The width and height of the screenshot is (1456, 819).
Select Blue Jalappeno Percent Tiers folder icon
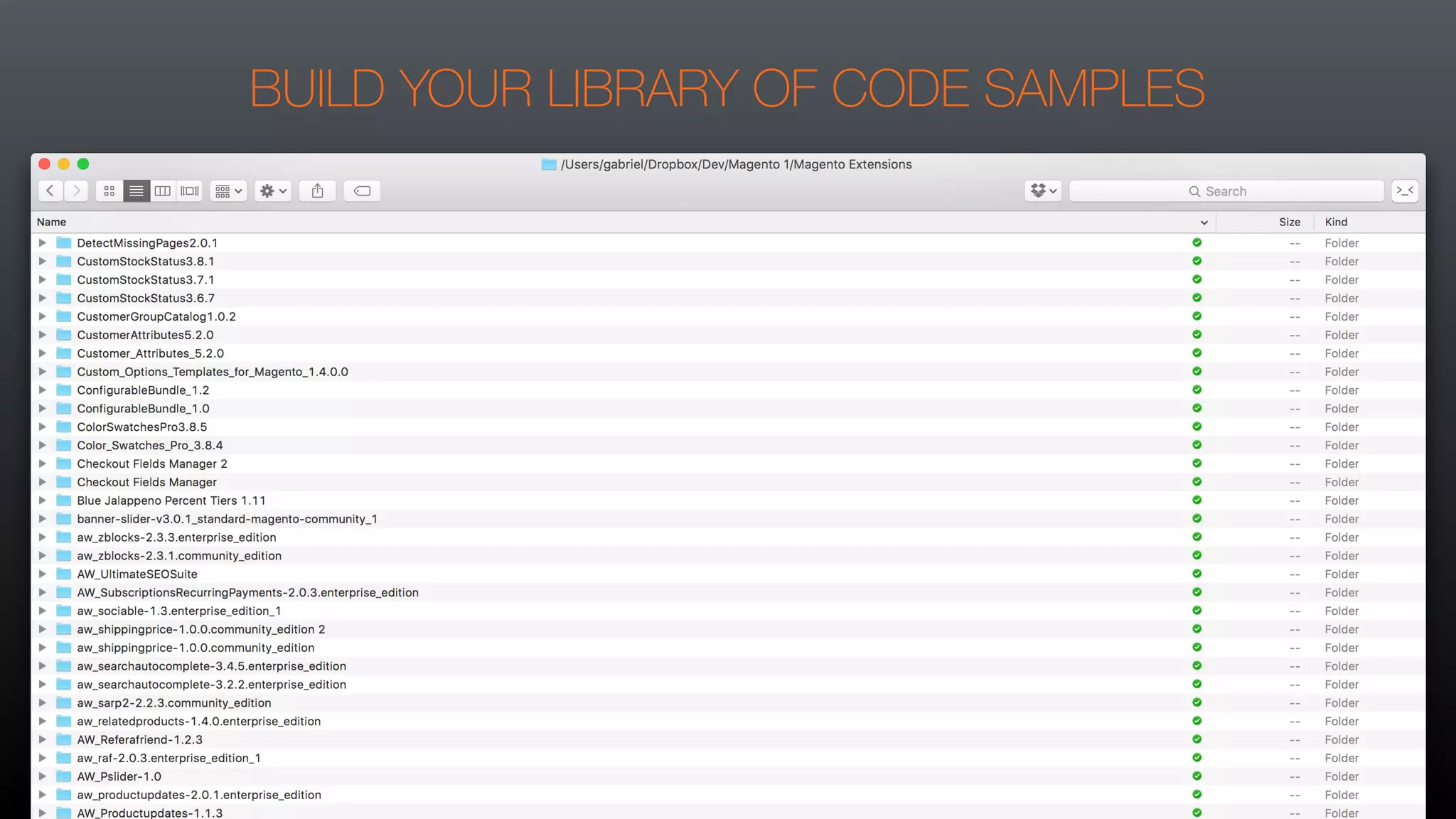click(64, 500)
